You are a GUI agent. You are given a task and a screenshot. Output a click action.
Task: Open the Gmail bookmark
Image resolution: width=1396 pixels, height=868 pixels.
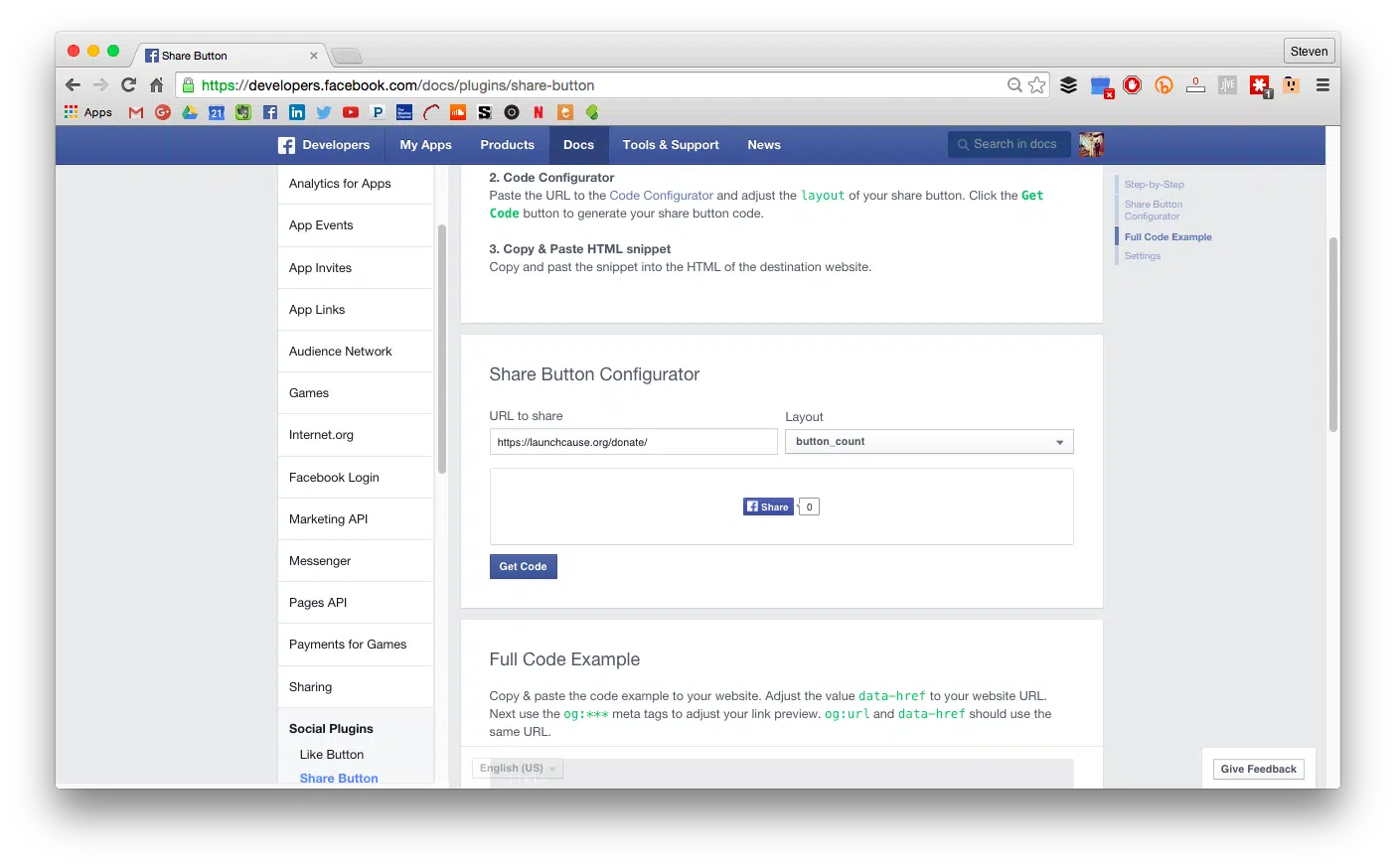136,112
